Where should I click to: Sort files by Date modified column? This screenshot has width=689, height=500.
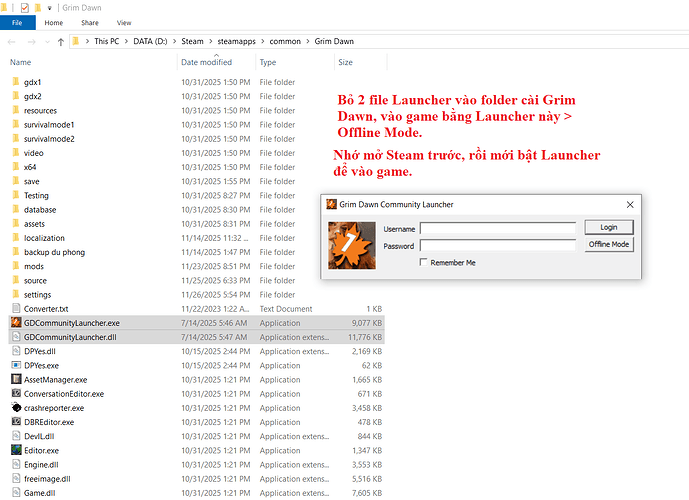pos(207,62)
